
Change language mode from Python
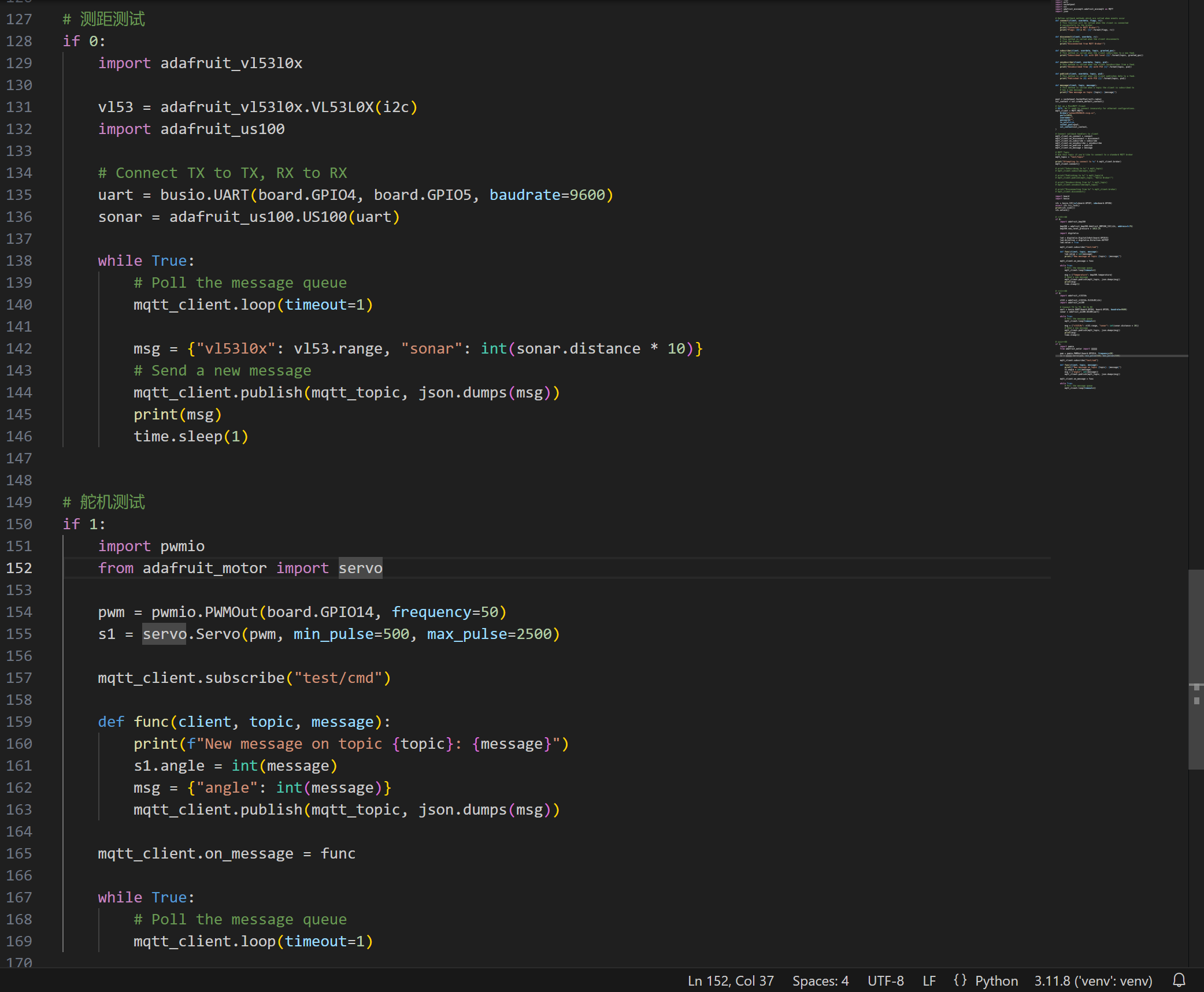point(996,981)
